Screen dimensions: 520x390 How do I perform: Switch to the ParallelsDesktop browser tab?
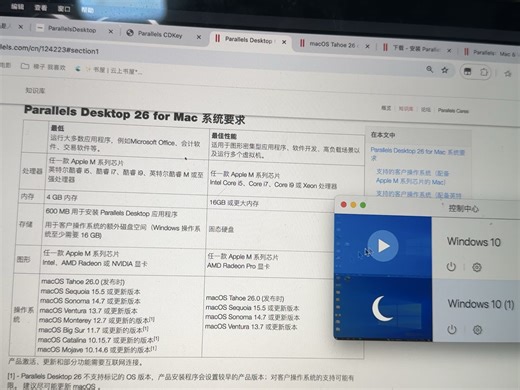pos(72,29)
